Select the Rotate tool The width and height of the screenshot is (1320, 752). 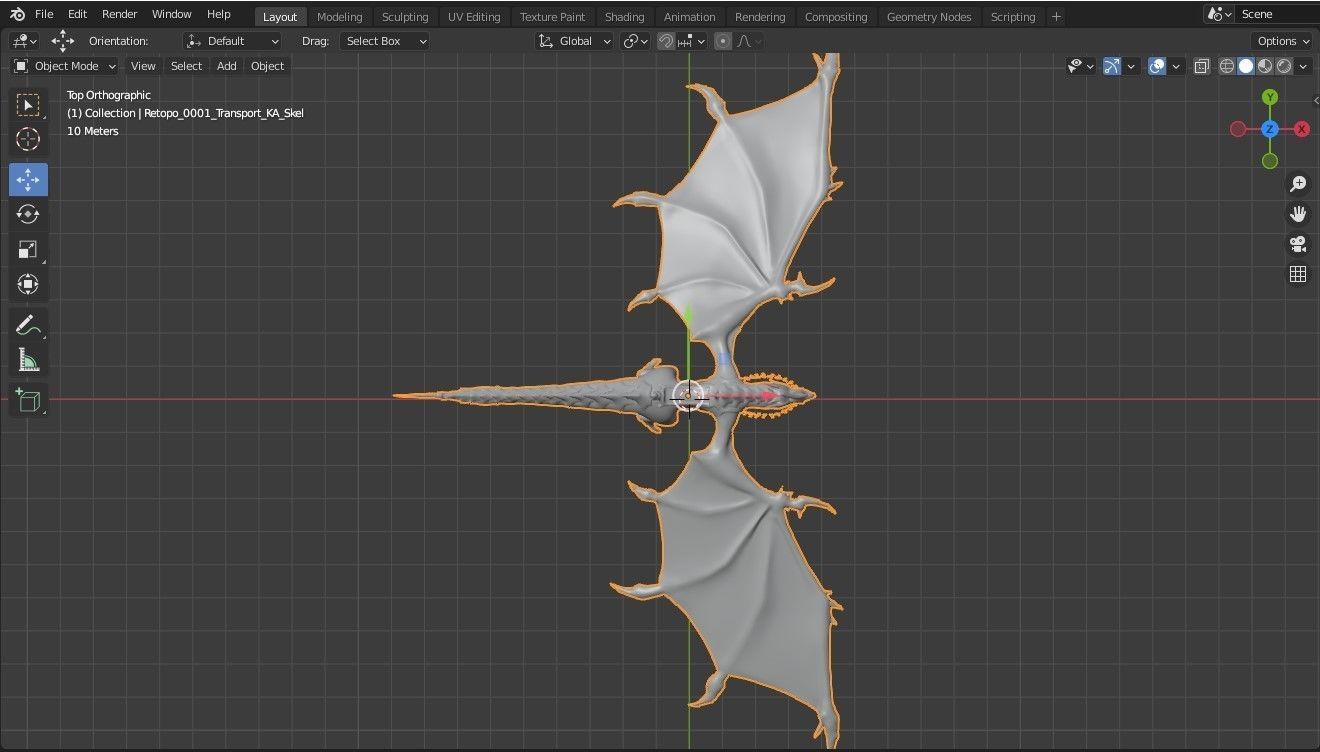(28, 214)
